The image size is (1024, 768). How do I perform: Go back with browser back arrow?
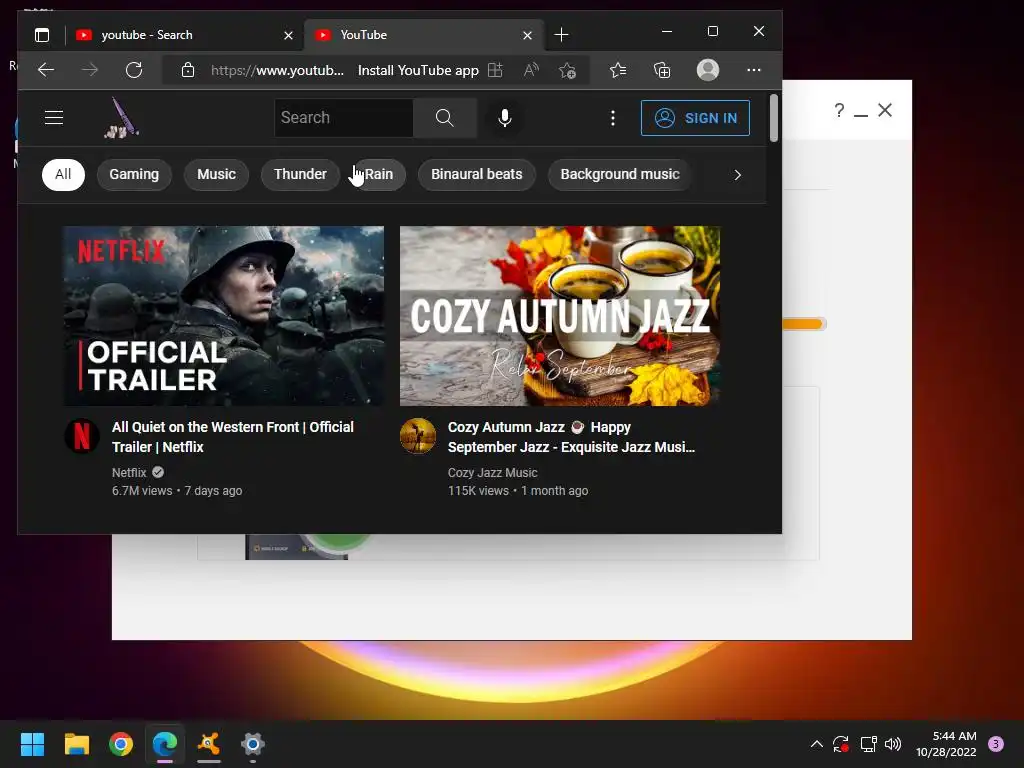pyautogui.click(x=46, y=70)
